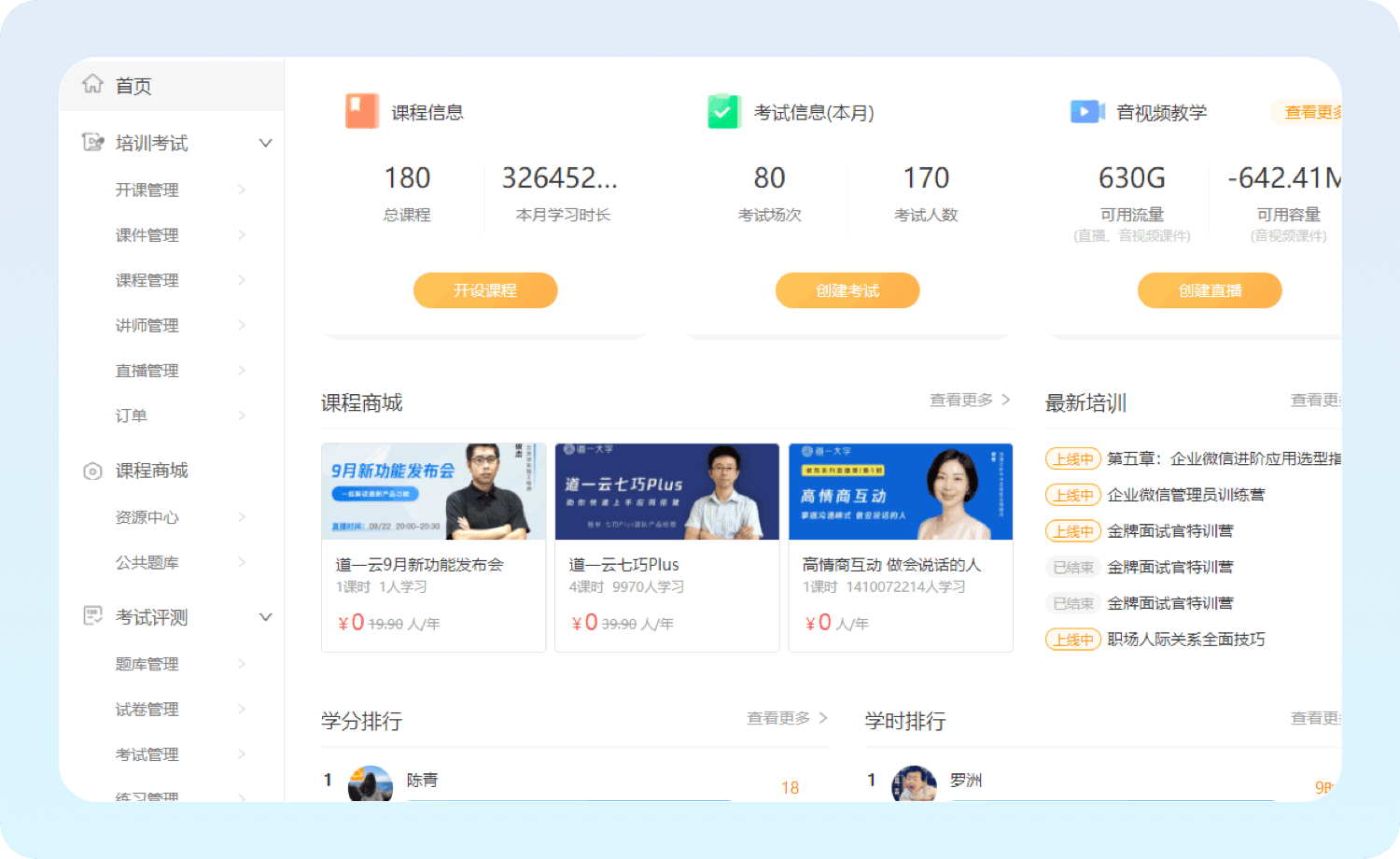Image resolution: width=1400 pixels, height=859 pixels.
Task: Open 企业微信管理员训练营 training entry
Action: click(x=1185, y=495)
